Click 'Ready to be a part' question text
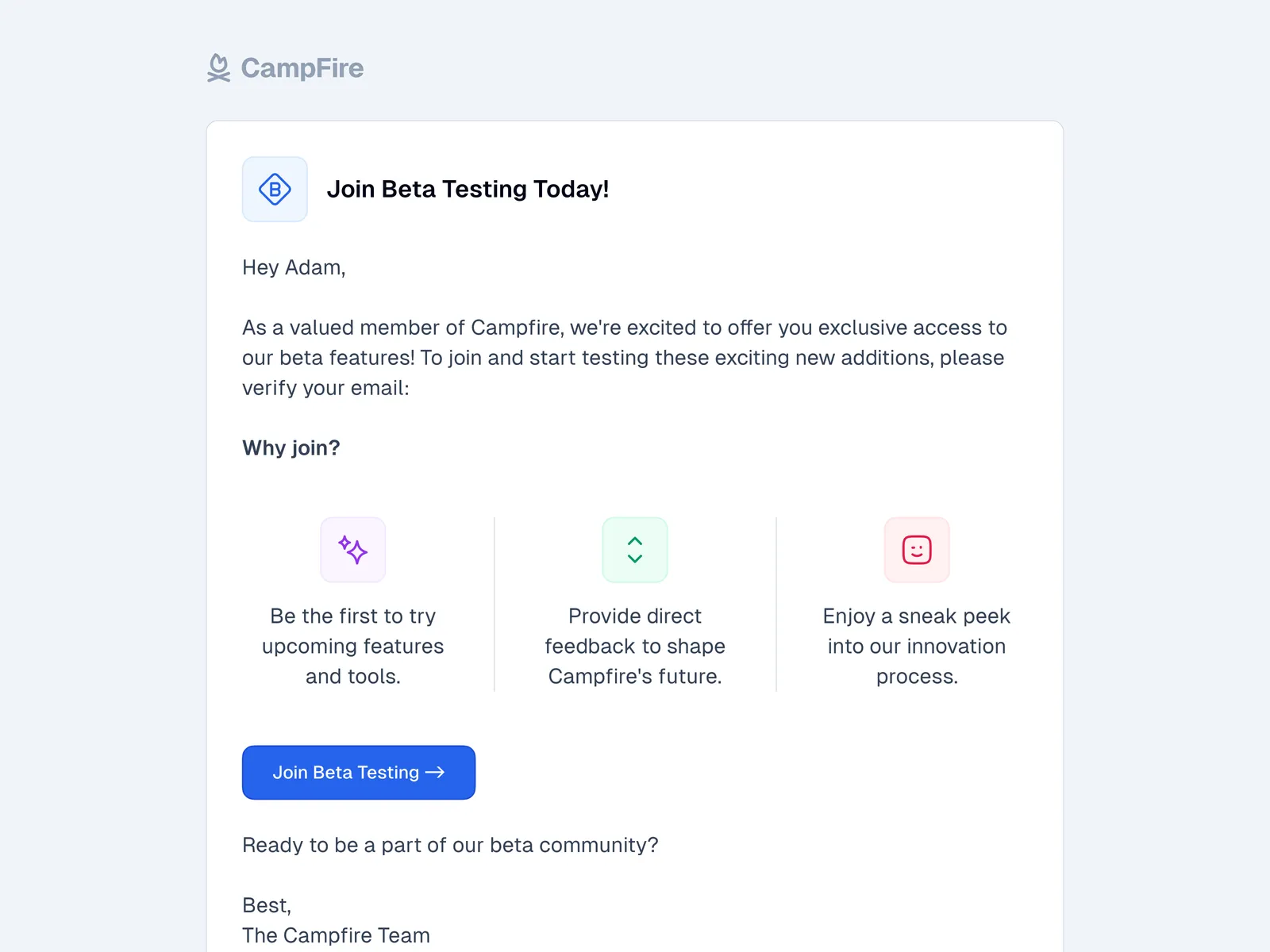Viewport: 1270px width, 952px height. coord(450,845)
